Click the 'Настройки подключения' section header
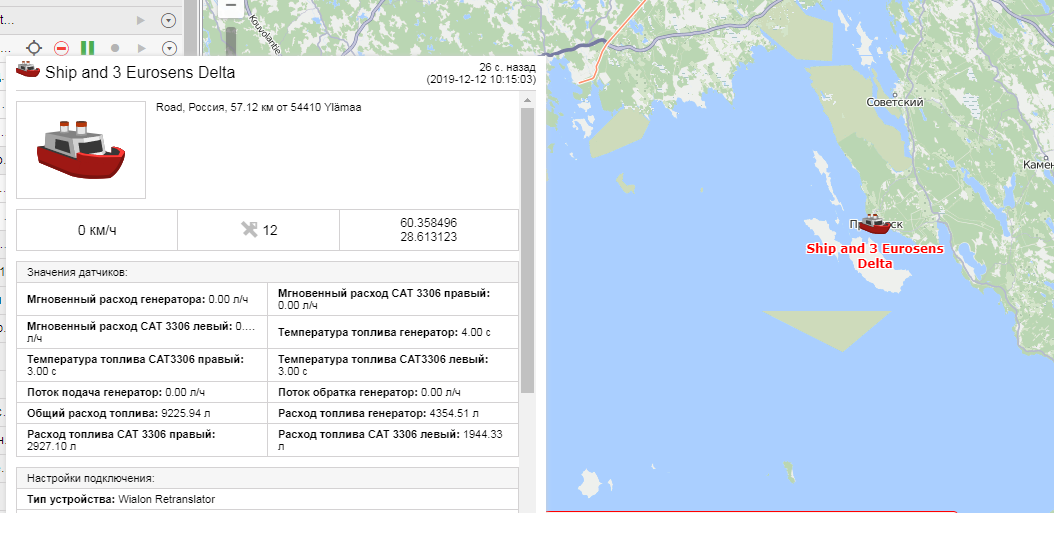The width and height of the screenshot is (1054, 536). click(x=267, y=478)
